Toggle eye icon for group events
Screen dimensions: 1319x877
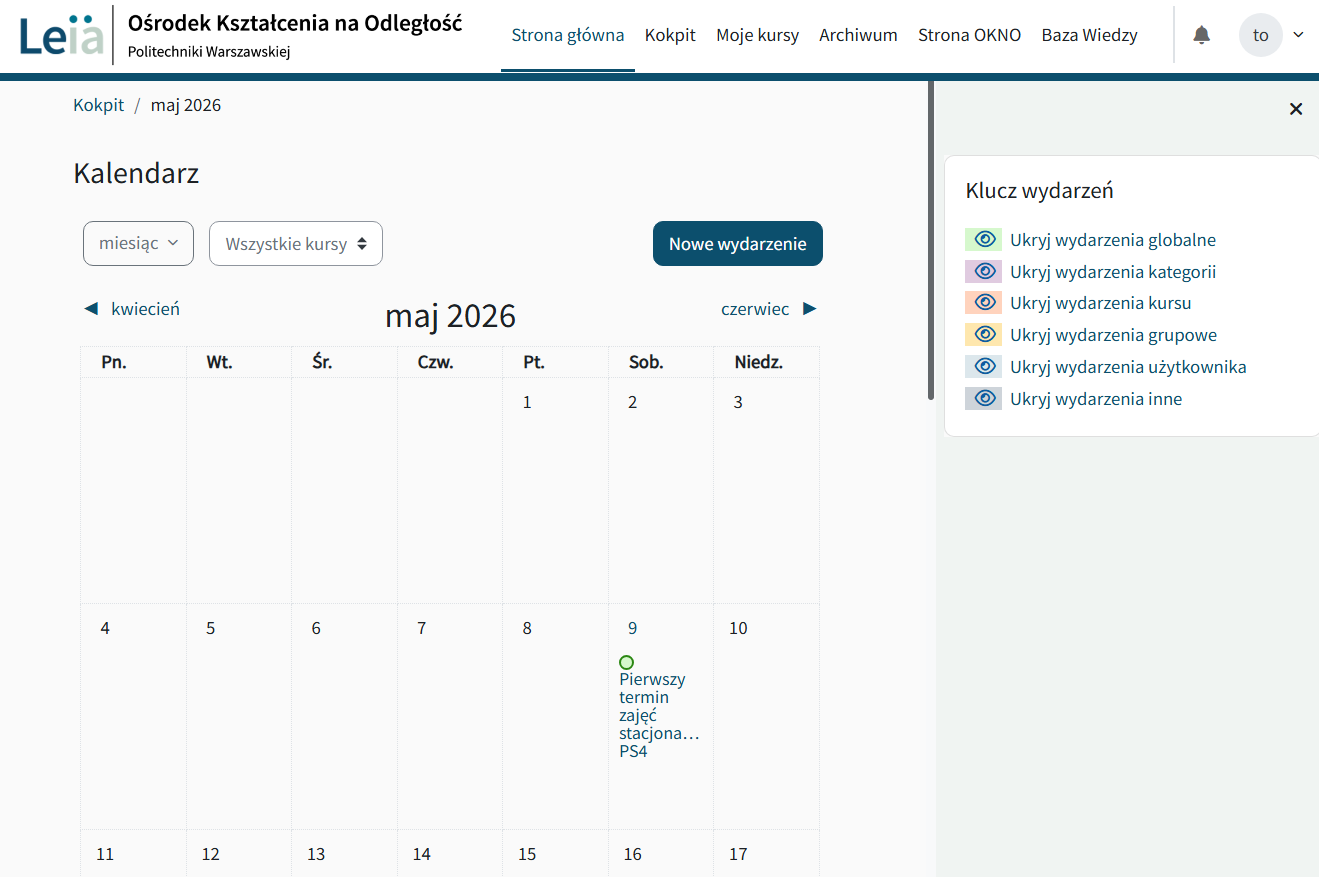tap(983, 334)
